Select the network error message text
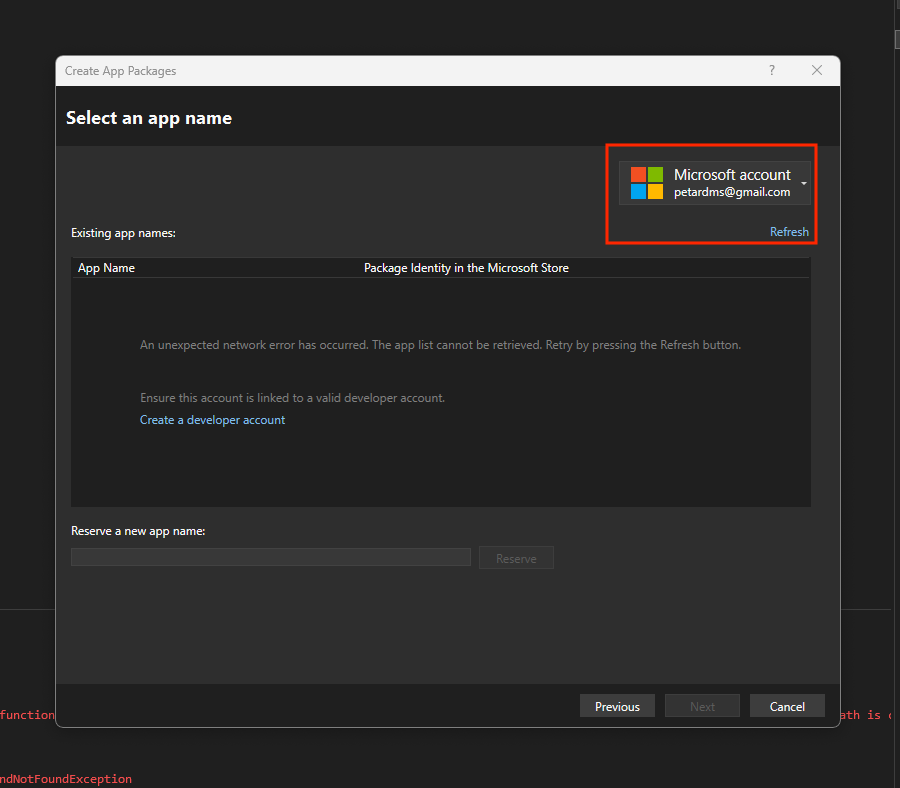 (x=440, y=344)
